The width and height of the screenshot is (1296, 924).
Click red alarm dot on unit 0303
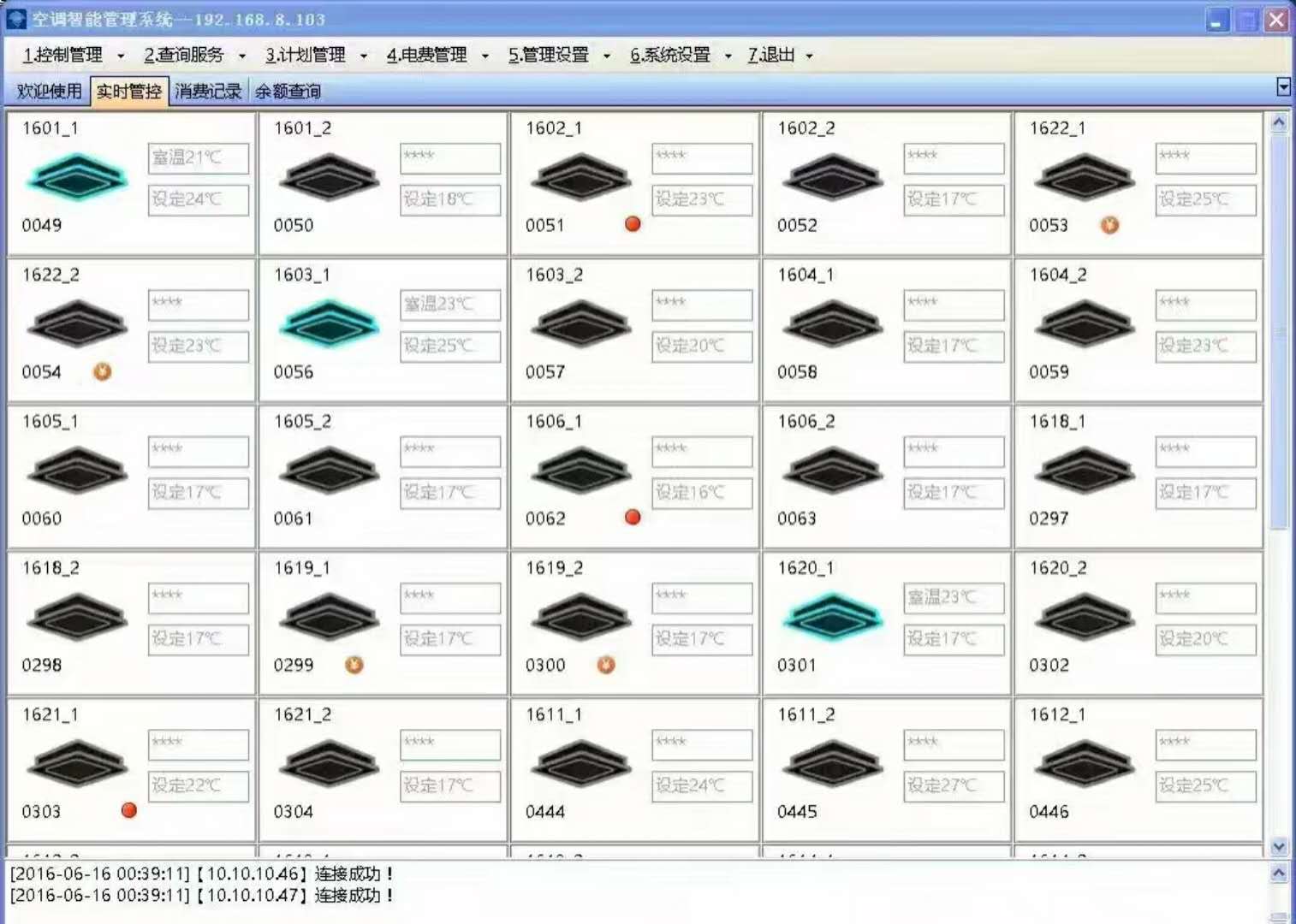pyautogui.click(x=129, y=809)
